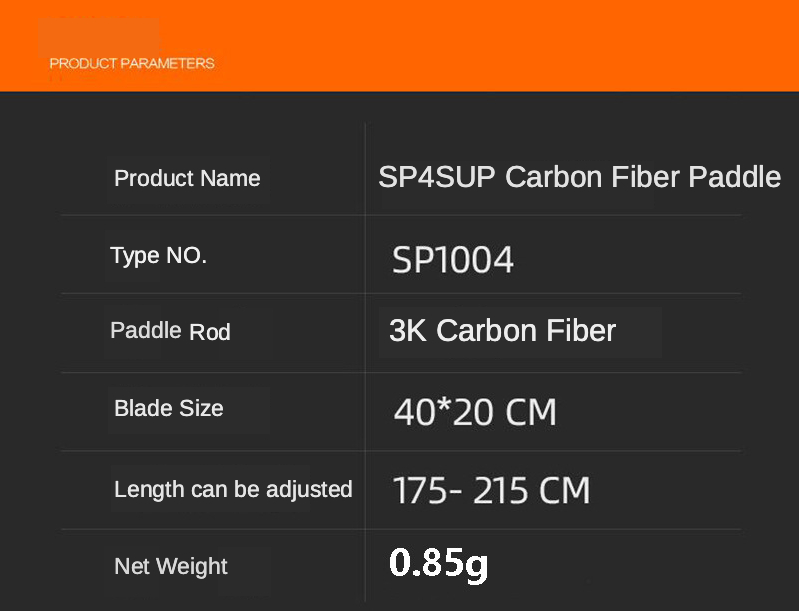The height and width of the screenshot is (611, 799).
Task: Click the word Paddle ending the product name
Action: click(734, 177)
